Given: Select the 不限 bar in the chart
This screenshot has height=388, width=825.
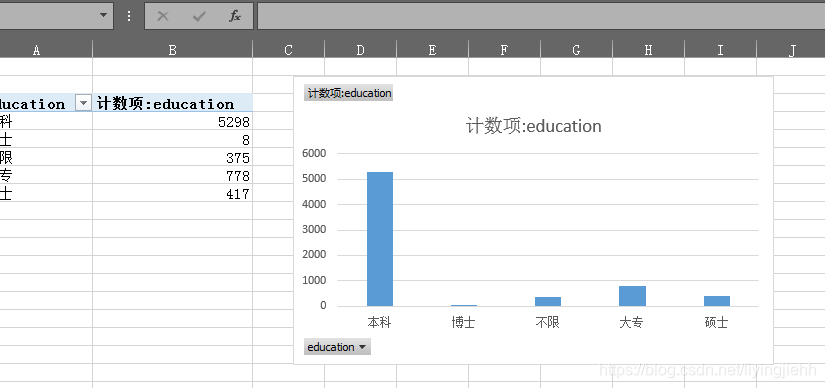Looking at the screenshot, I should [x=548, y=301].
